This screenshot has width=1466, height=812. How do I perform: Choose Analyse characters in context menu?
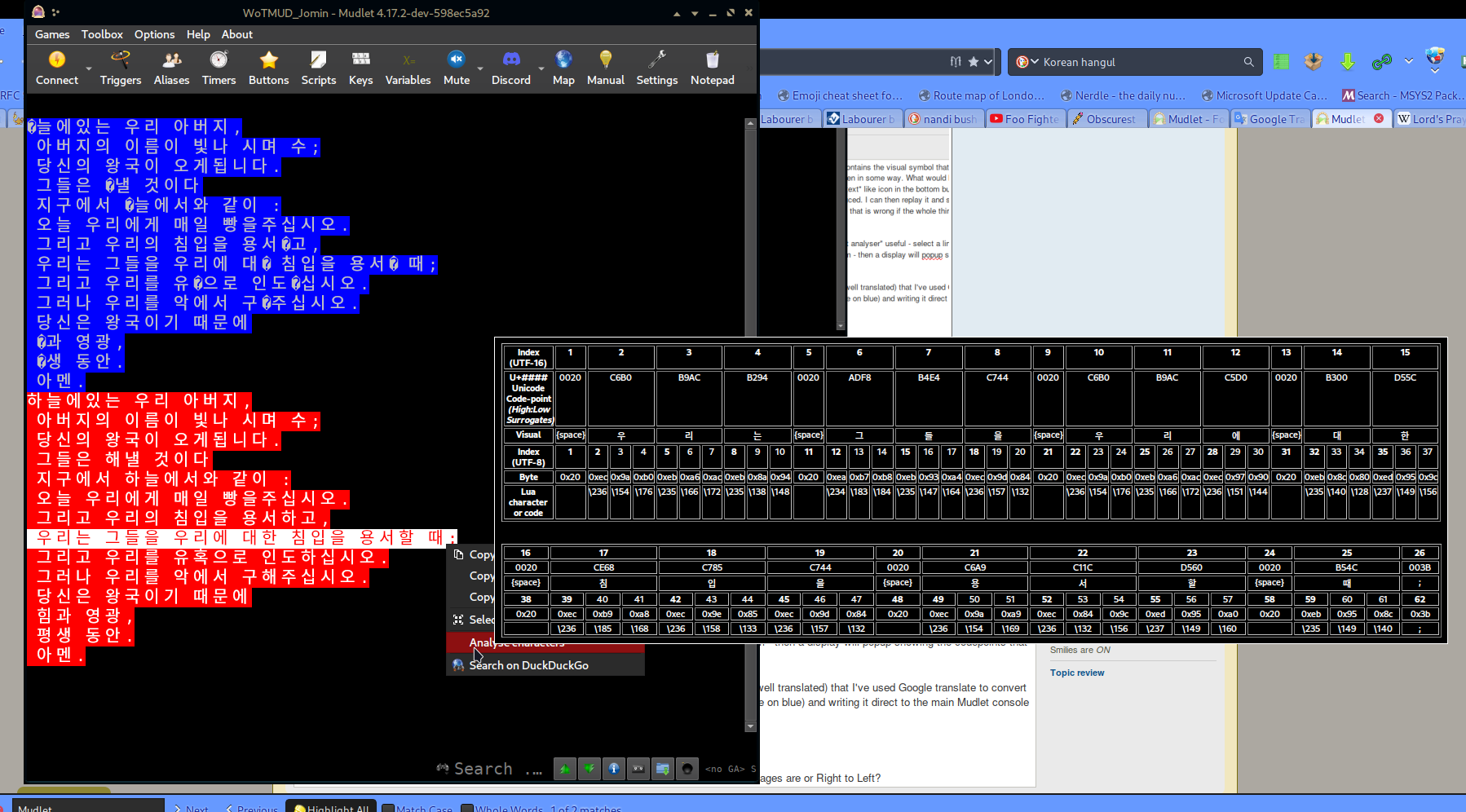(545, 642)
